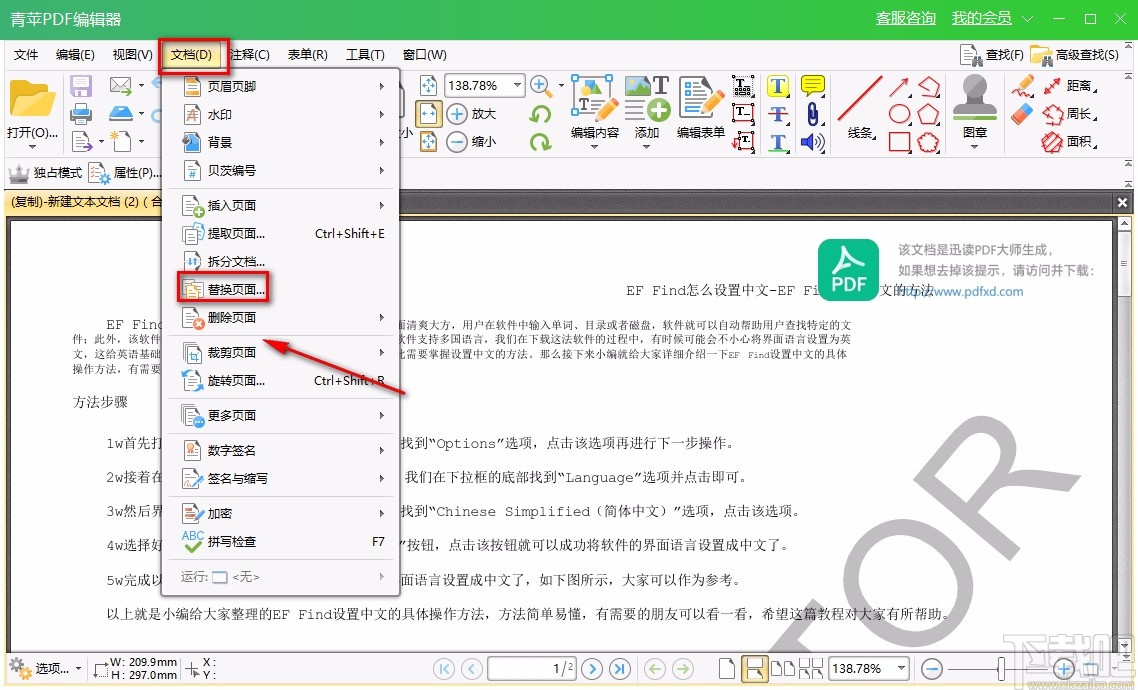Select the speaker sound tool

(x=813, y=141)
